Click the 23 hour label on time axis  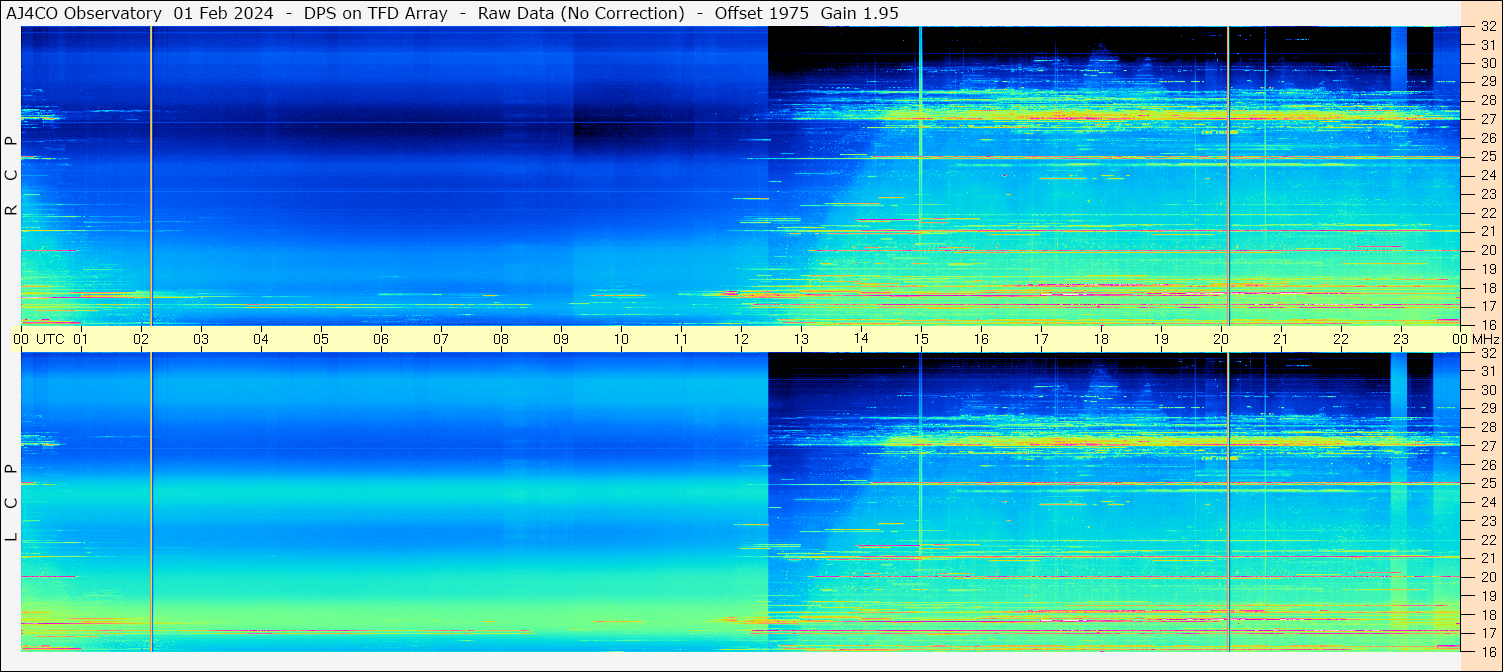(1401, 339)
